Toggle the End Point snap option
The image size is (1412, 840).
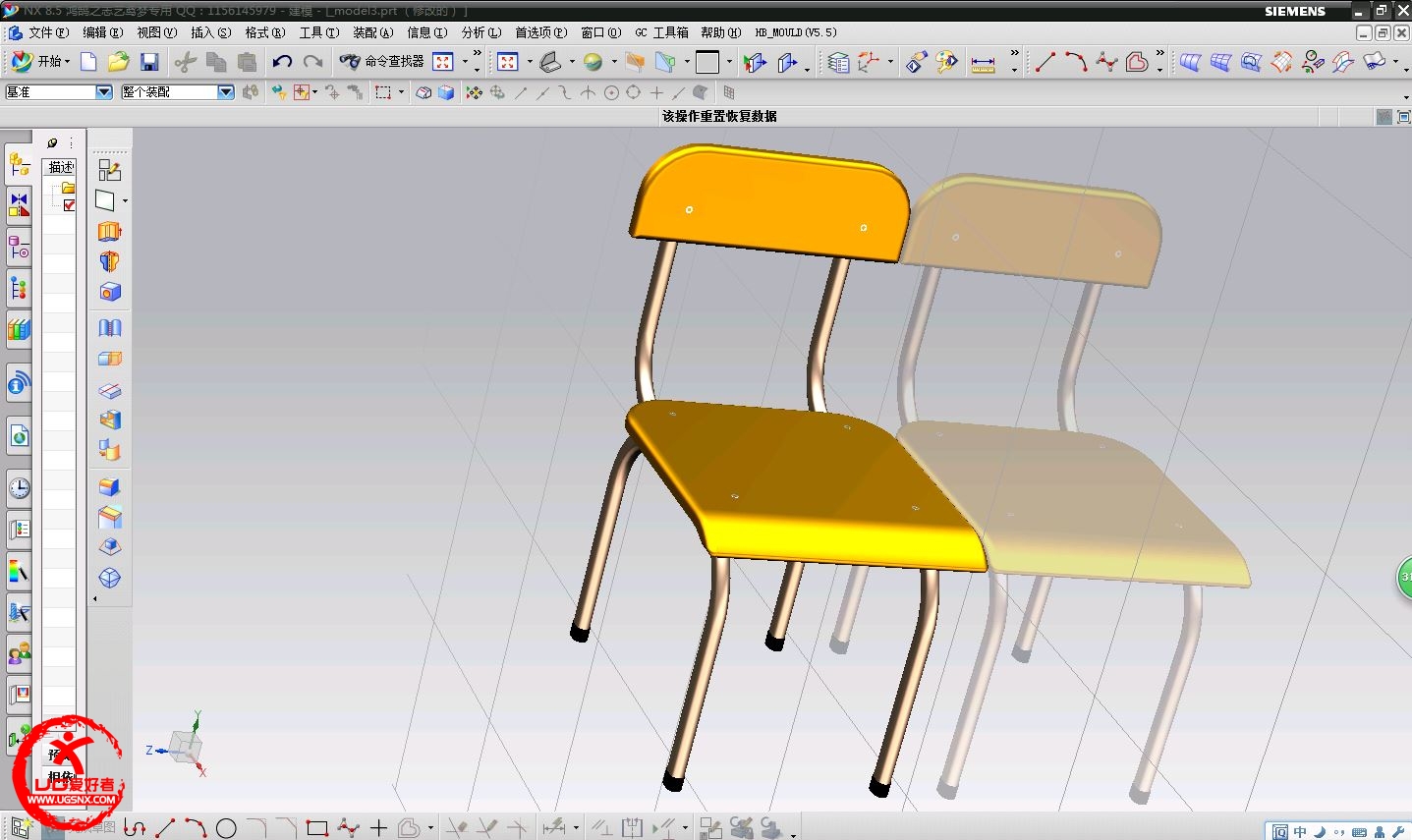(x=521, y=92)
